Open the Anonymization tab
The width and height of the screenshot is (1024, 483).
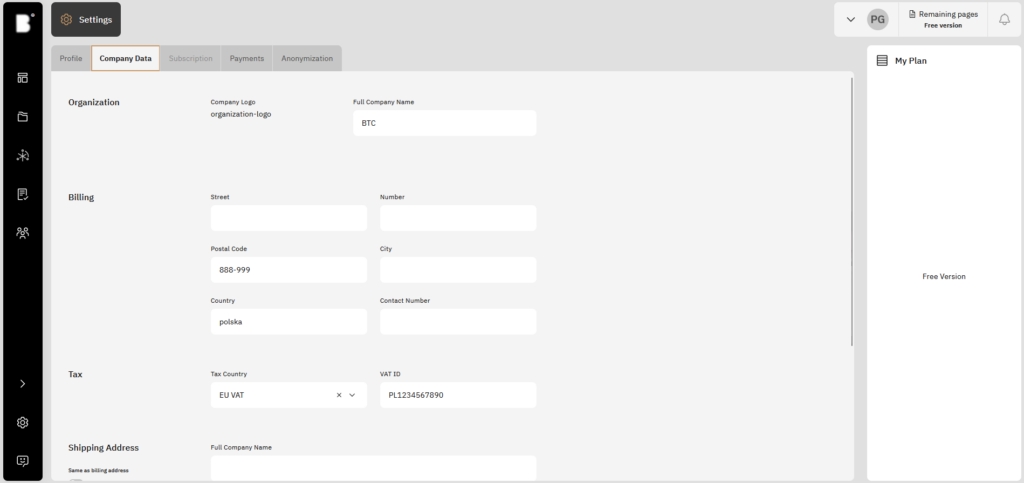(x=307, y=58)
